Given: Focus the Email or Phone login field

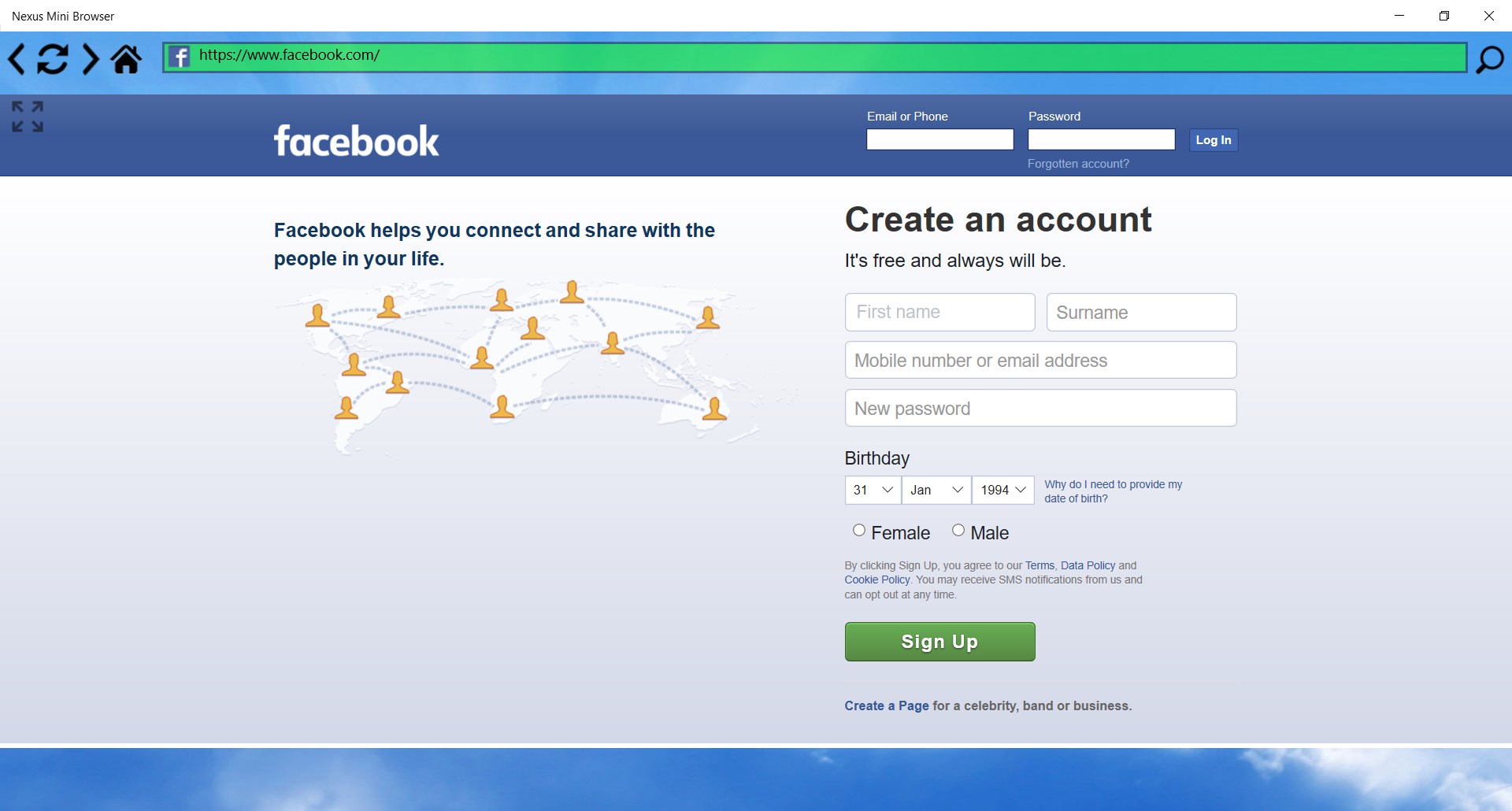Looking at the screenshot, I should pos(939,139).
